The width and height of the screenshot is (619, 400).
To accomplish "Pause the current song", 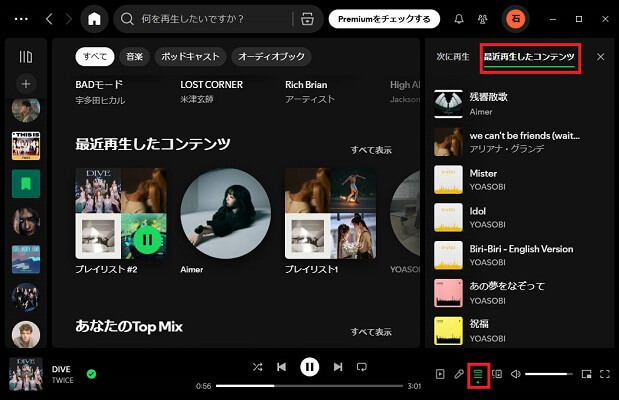I will pyautogui.click(x=310, y=367).
